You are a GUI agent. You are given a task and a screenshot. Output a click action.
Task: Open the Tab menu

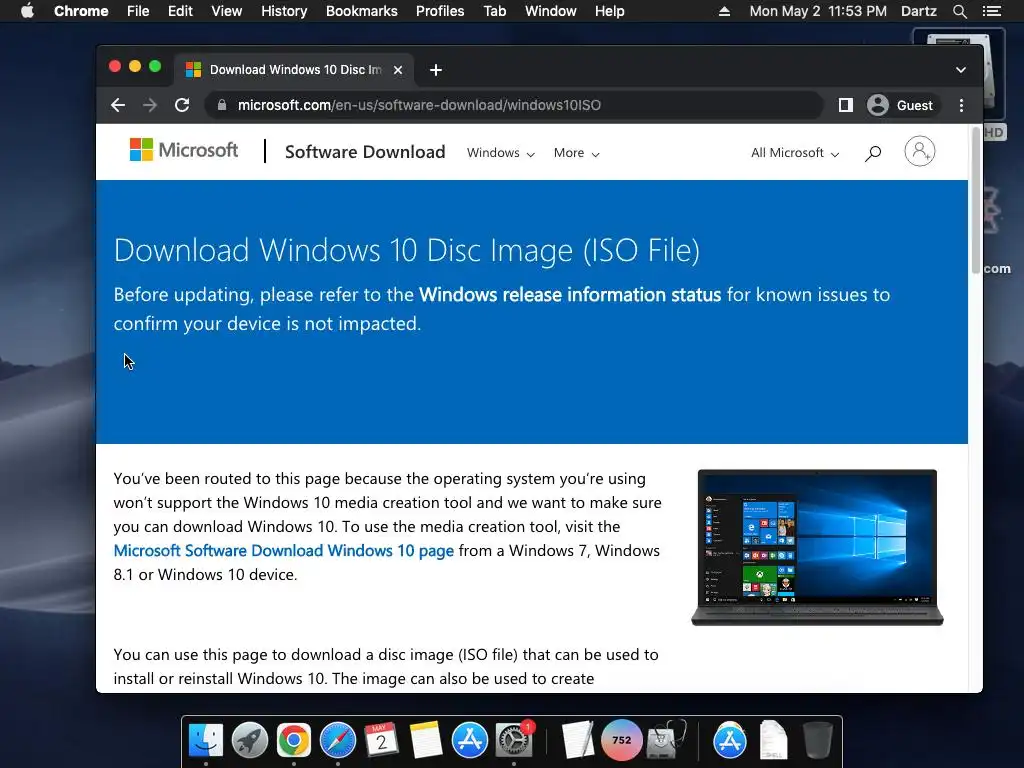[x=494, y=11]
